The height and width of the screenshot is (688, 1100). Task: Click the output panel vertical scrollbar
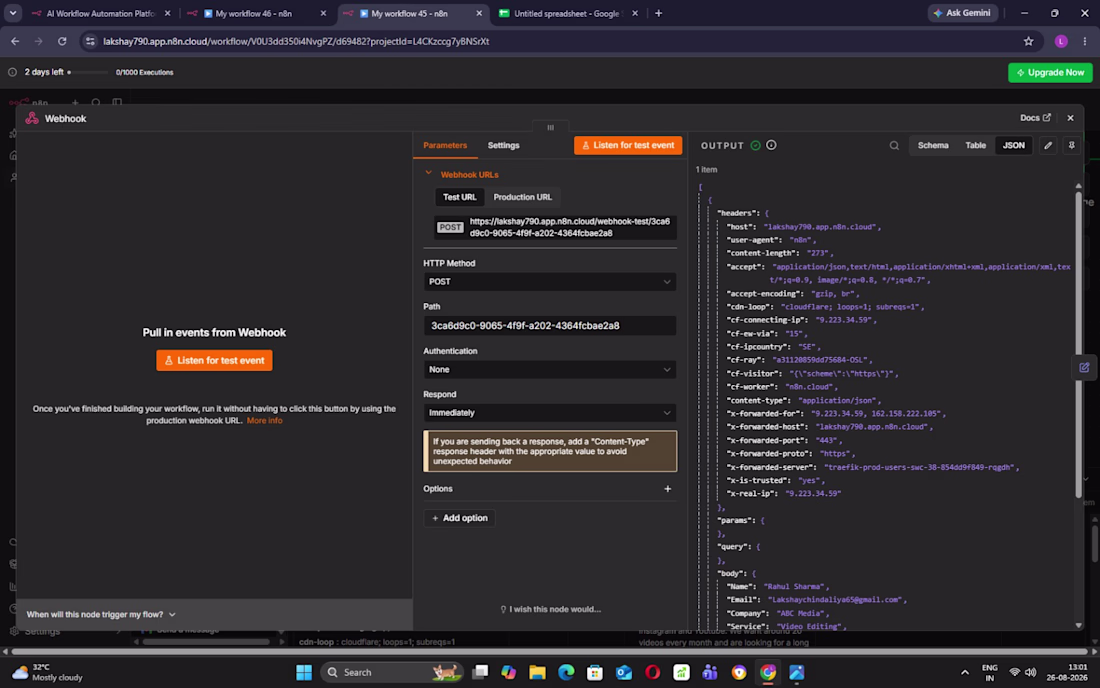click(1078, 344)
